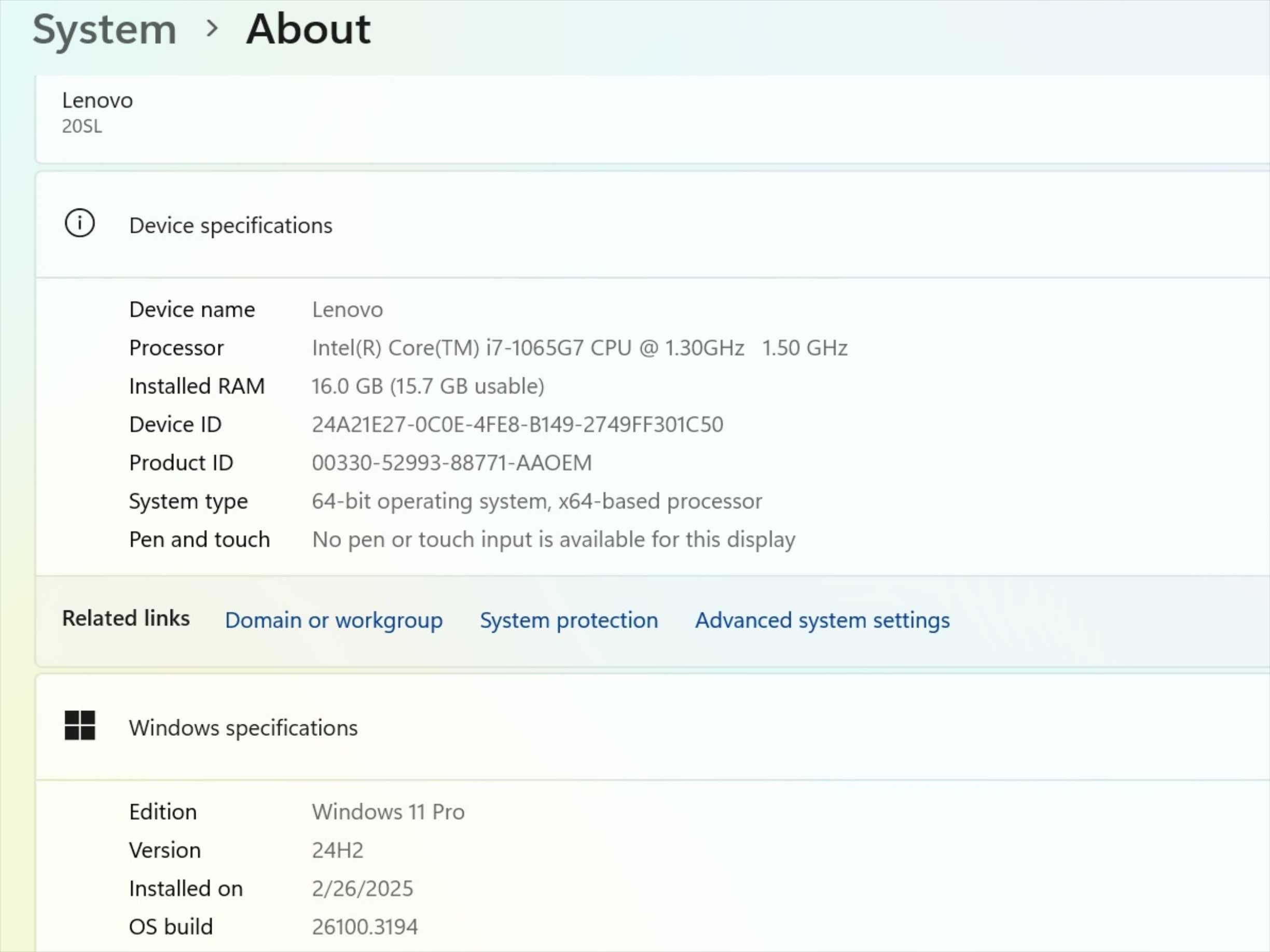Click the Installed on label
Viewport: 1270px width, 952px height.
coord(186,889)
